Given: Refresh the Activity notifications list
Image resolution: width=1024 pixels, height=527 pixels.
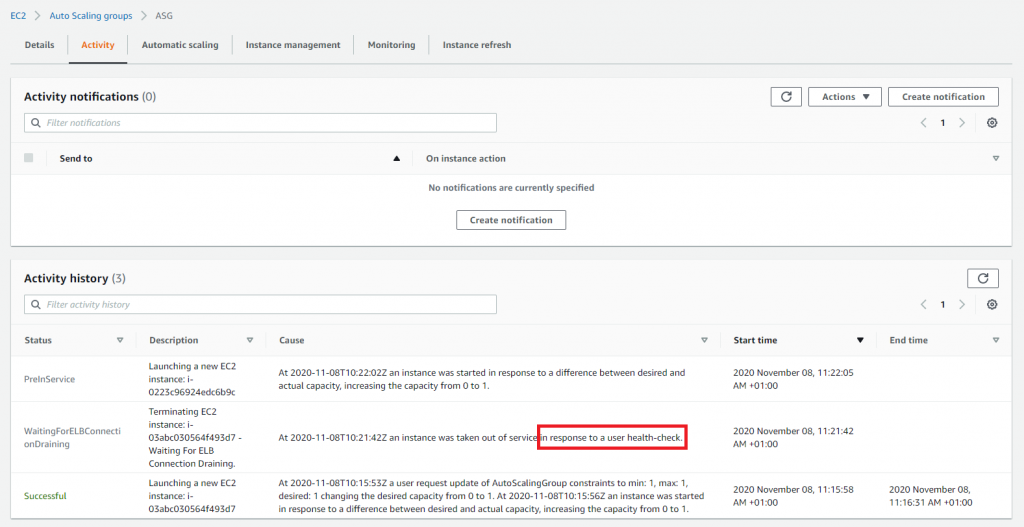Looking at the screenshot, I should (786, 97).
